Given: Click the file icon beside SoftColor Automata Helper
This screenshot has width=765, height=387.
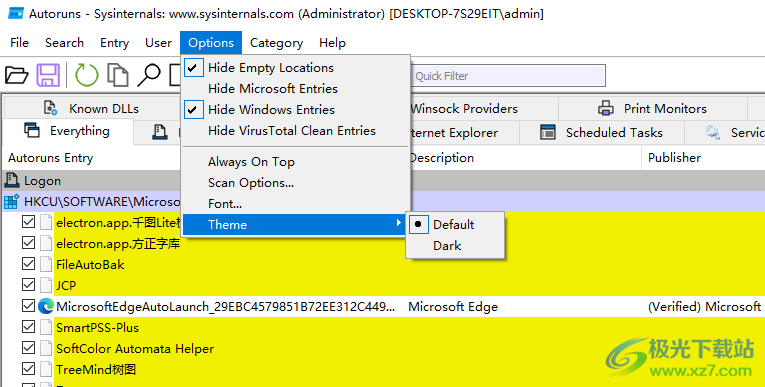Looking at the screenshot, I should (46, 348).
